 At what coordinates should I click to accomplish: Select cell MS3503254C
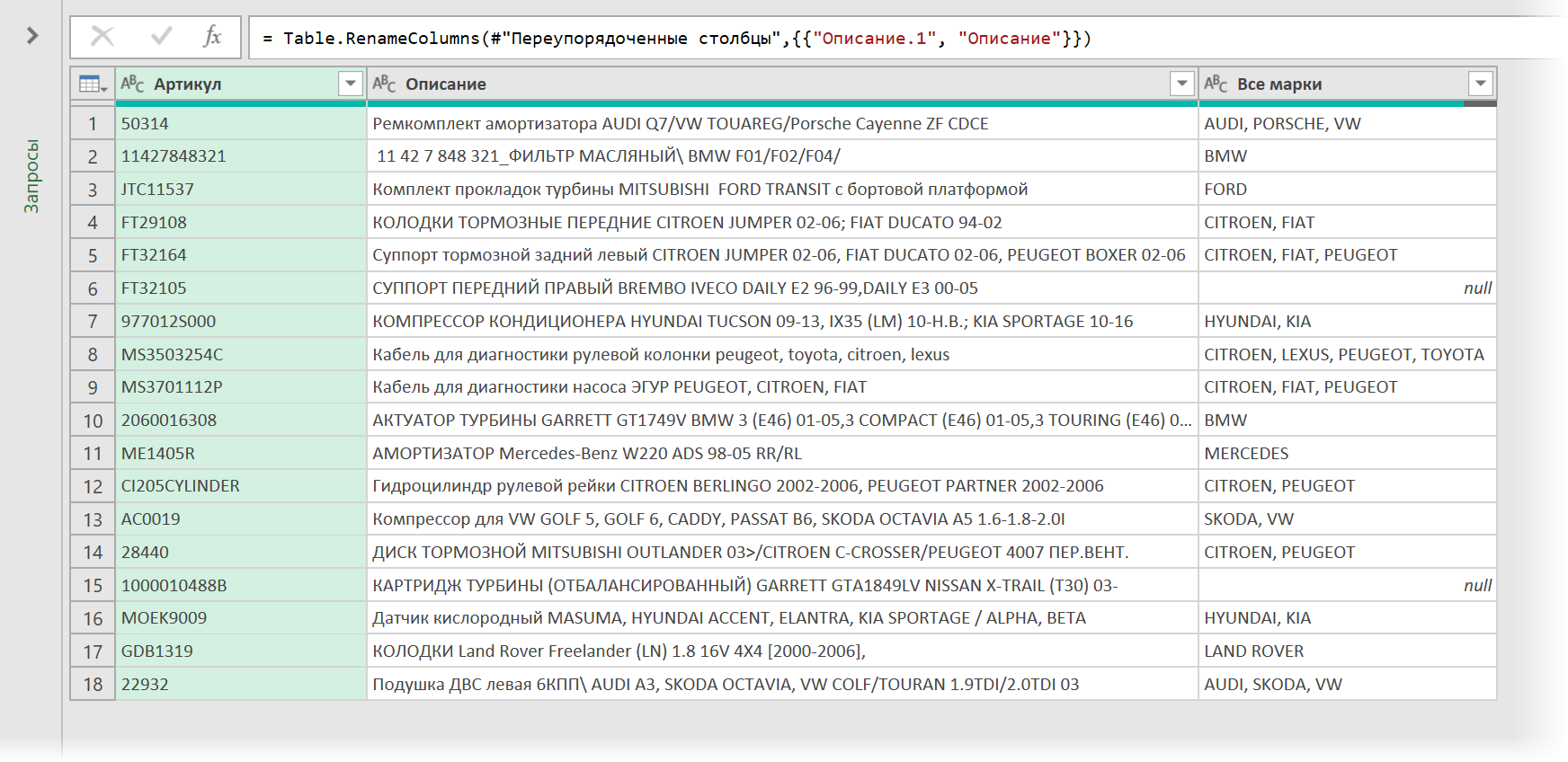[241, 354]
